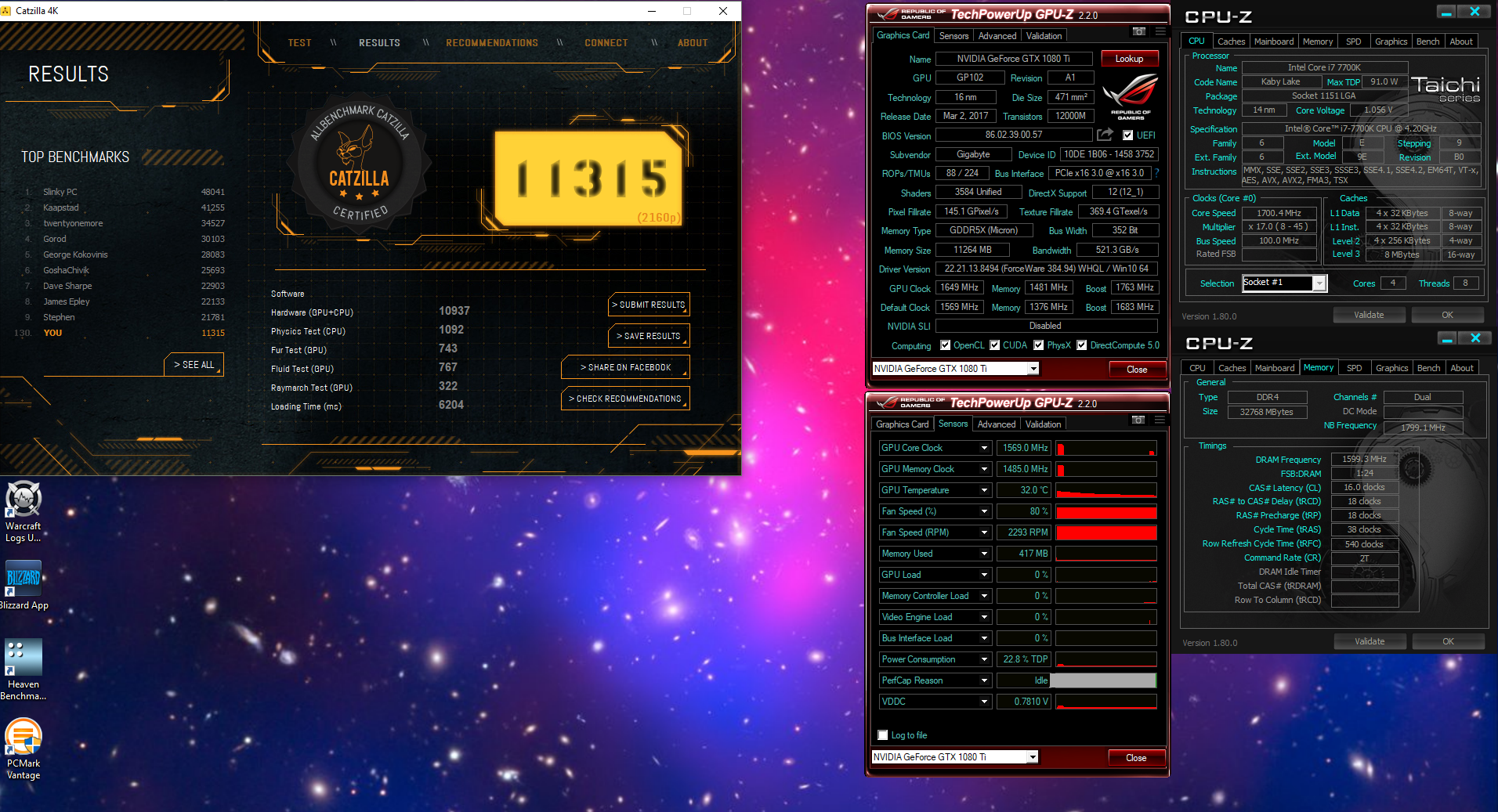Expand the VDDC sensor dropdown
Screen dimensions: 1498x812
(984, 702)
